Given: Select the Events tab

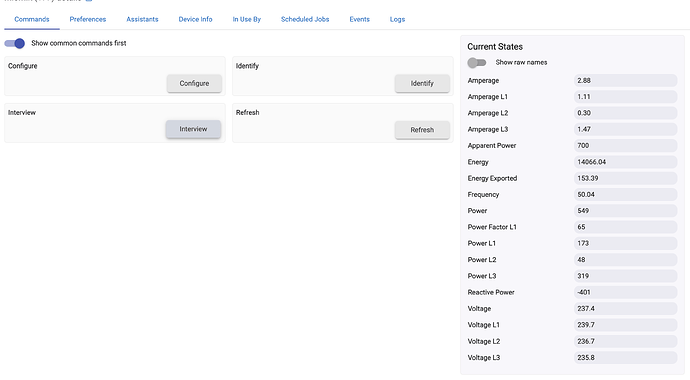Looking at the screenshot, I should [360, 19].
